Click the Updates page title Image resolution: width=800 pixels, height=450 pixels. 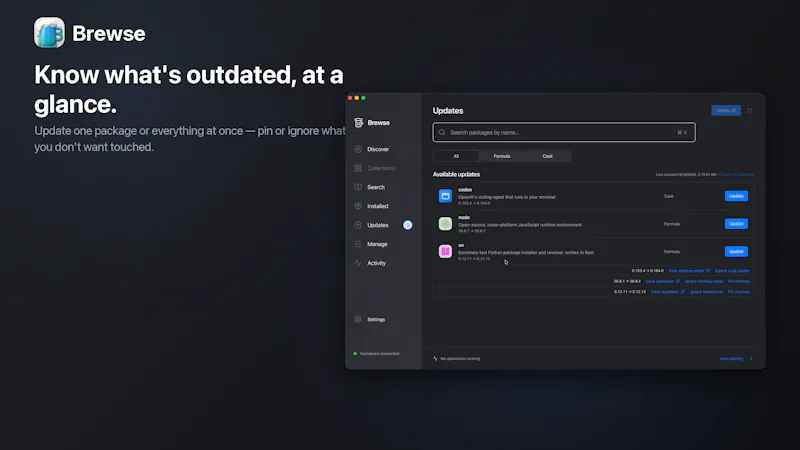click(x=448, y=111)
